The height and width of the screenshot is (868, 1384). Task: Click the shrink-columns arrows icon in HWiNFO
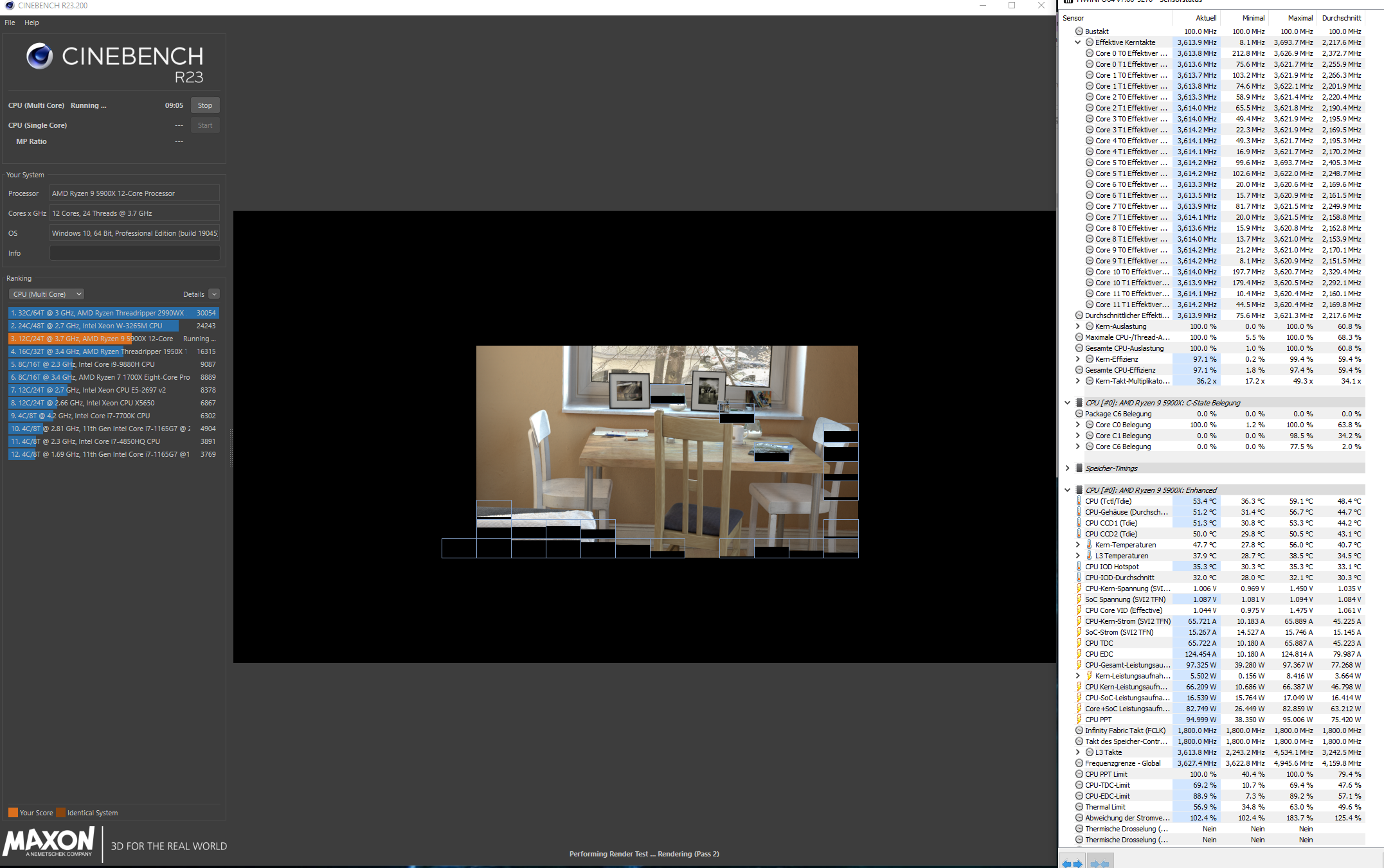tap(1100, 864)
